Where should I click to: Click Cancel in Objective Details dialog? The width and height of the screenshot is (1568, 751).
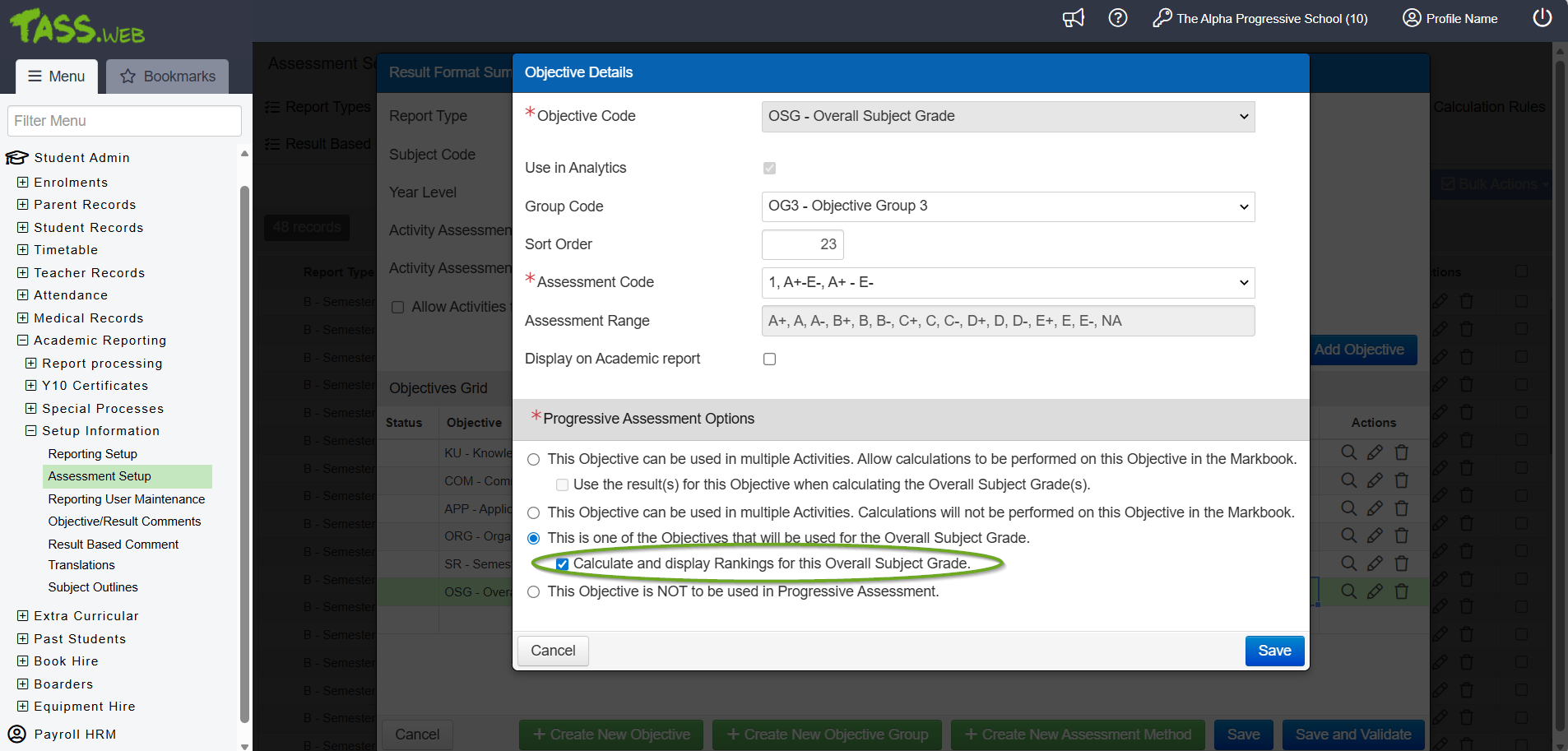coord(553,651)
